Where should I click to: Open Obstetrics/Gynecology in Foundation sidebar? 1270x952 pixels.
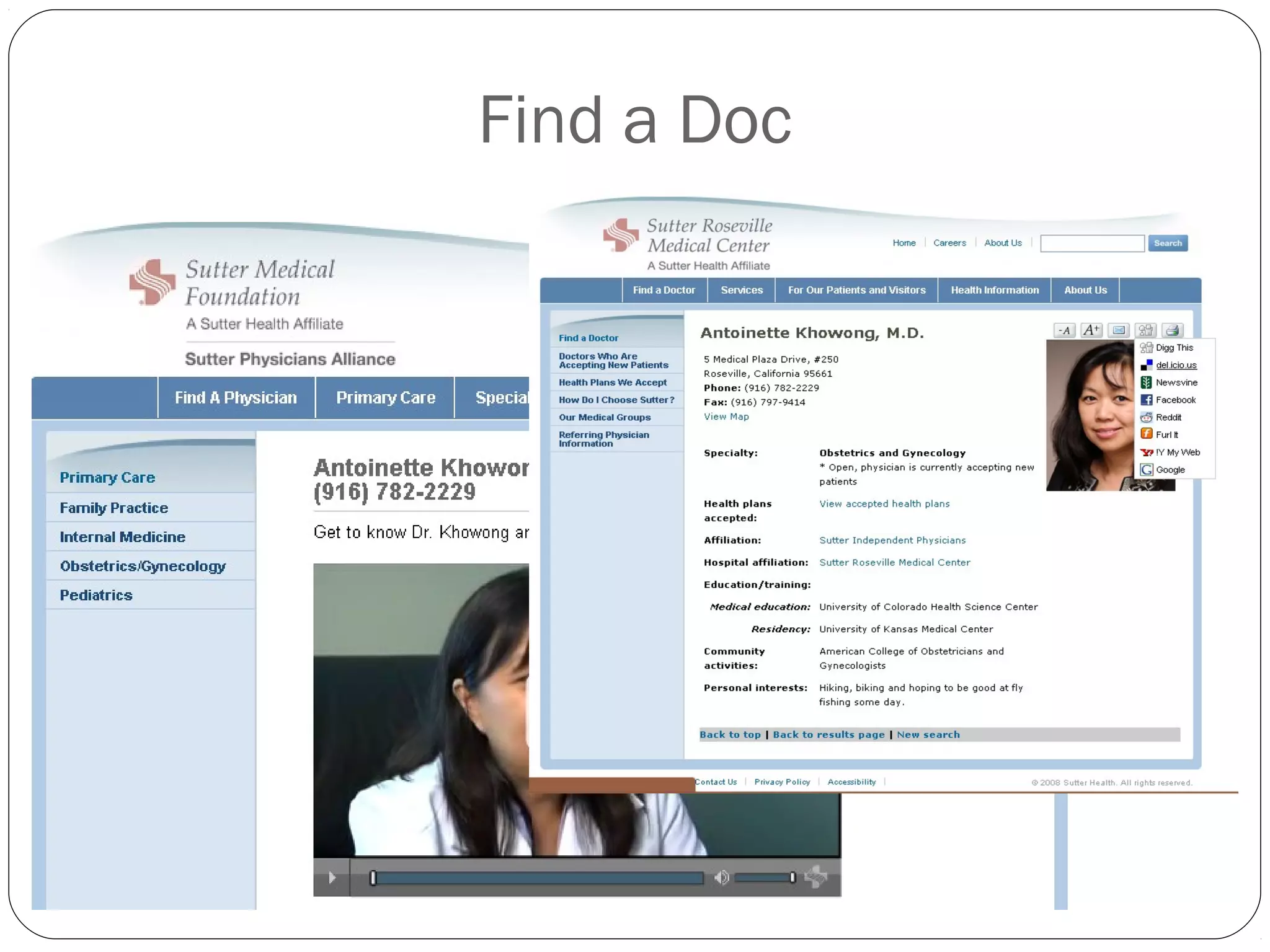pos(143,566)
